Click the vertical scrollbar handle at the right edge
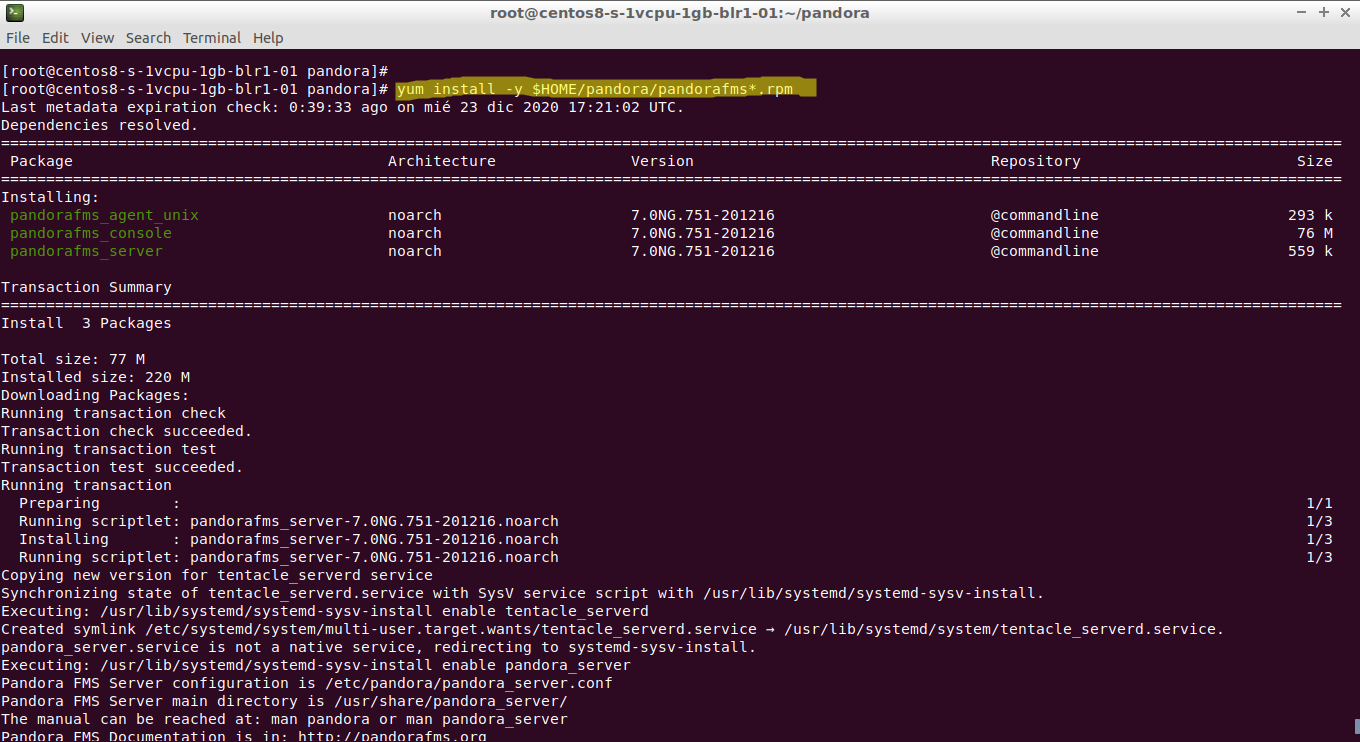The image size is (1360, 742). tap(1356, 727)
